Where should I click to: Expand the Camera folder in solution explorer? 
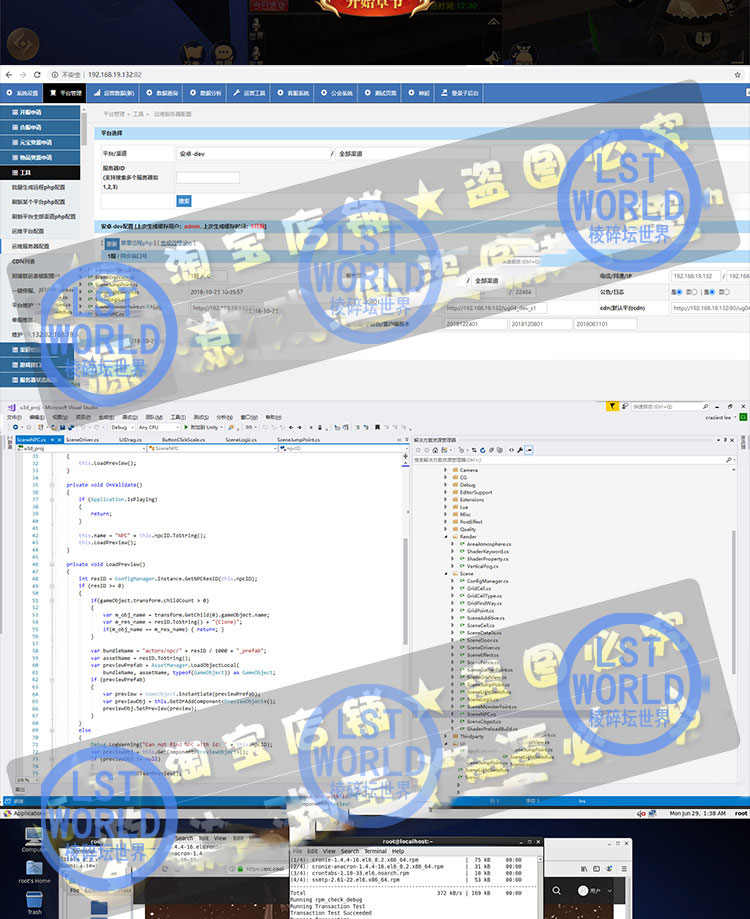[445, 470]
